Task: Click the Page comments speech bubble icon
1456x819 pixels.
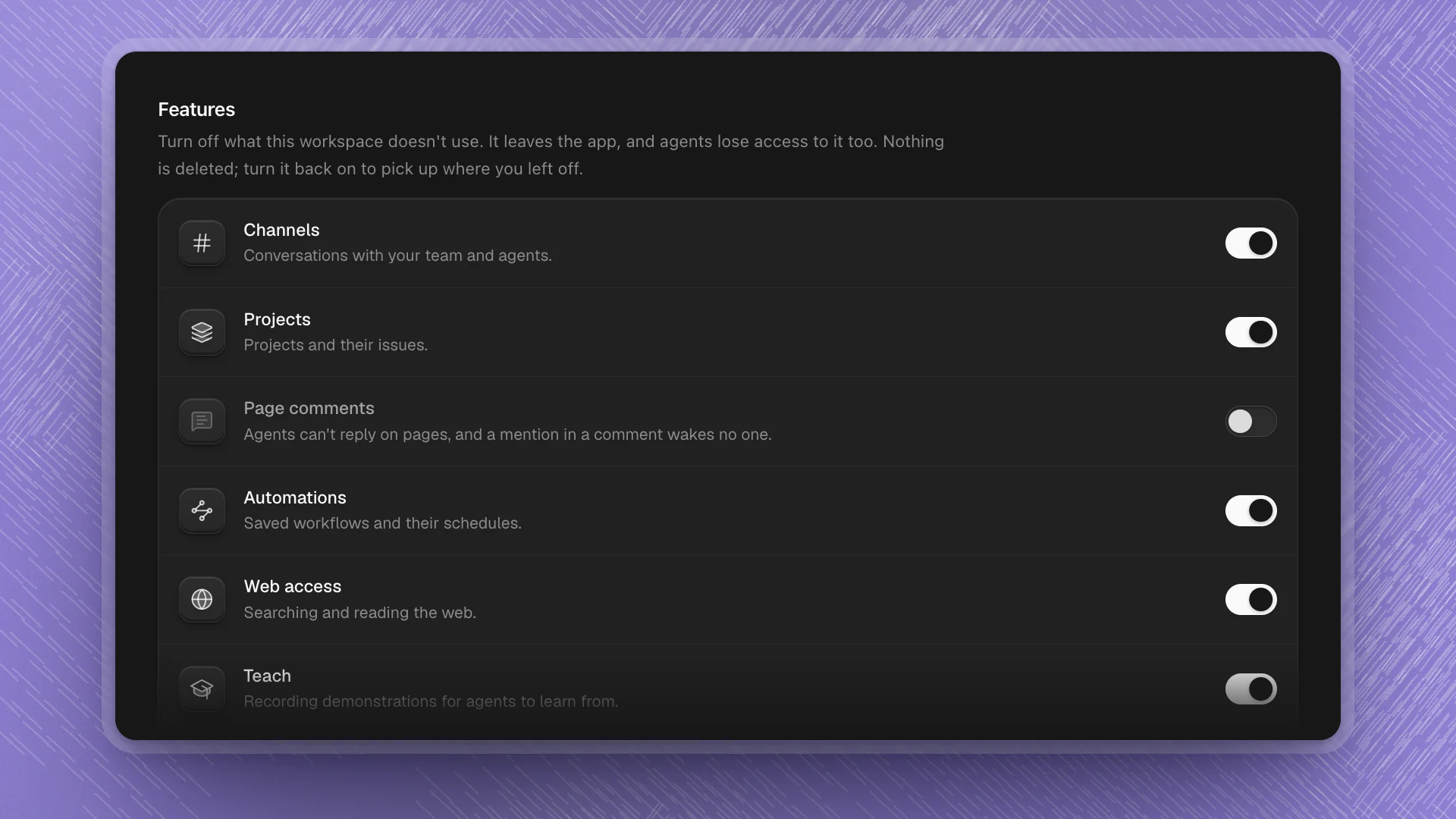Action: click(x=202, y=421)
